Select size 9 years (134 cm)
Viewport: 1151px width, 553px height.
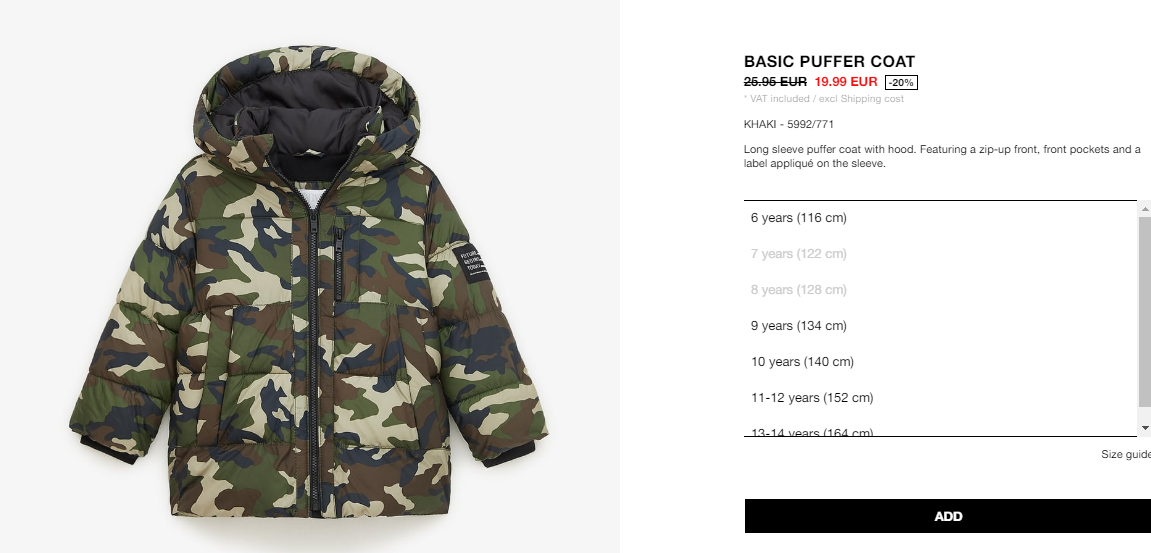tap(940, 326)
